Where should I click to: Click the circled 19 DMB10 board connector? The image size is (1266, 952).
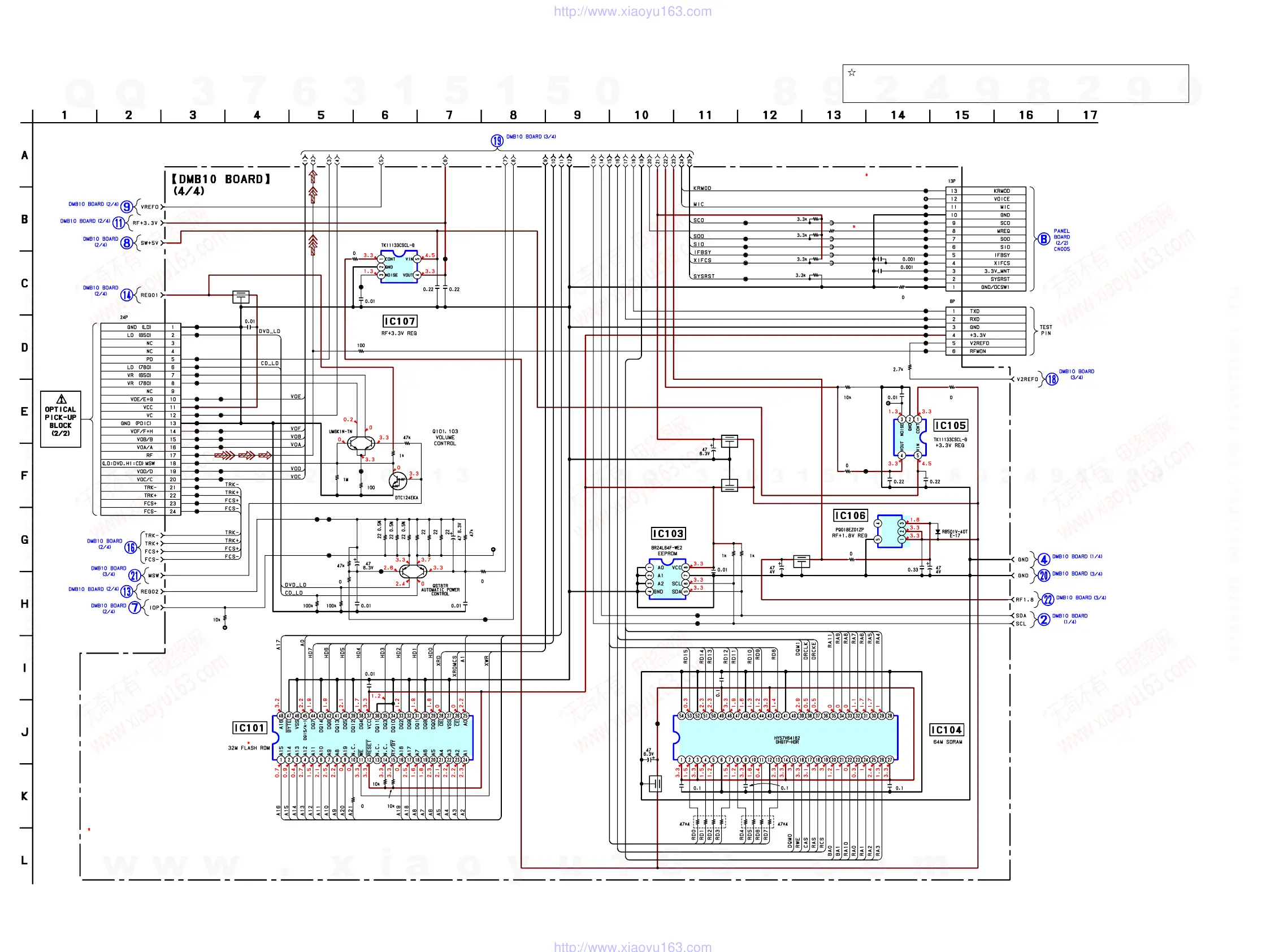coord(497,141)
